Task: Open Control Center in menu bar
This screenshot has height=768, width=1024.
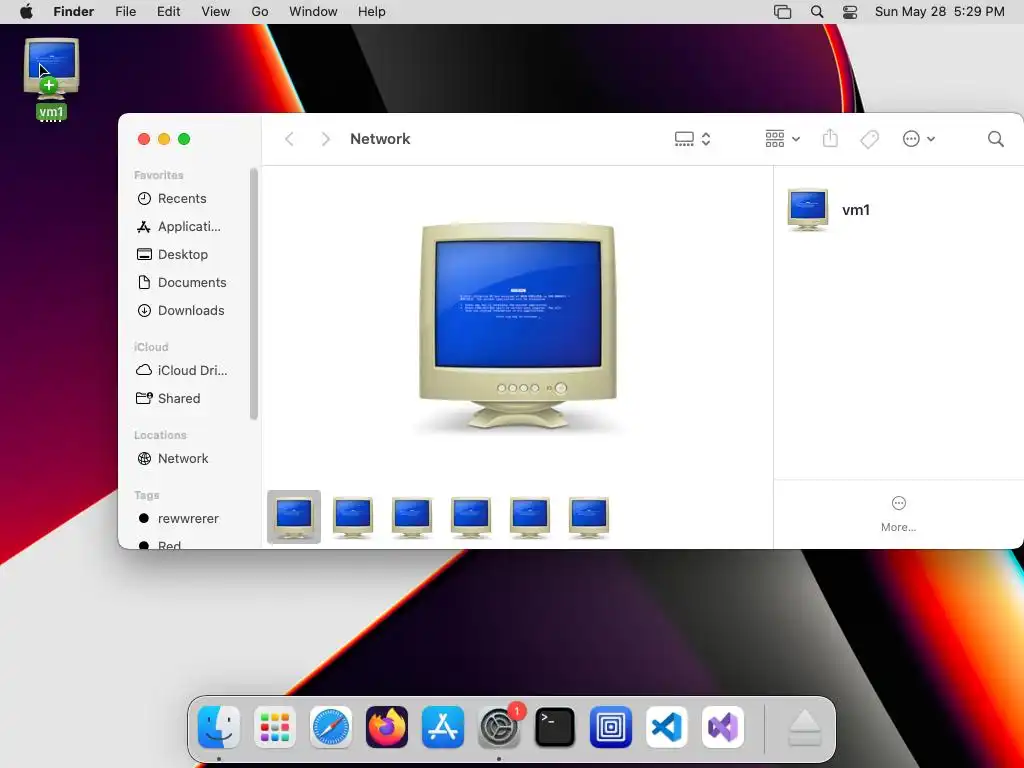Action: pyautogui.click(x=850, y=12)
